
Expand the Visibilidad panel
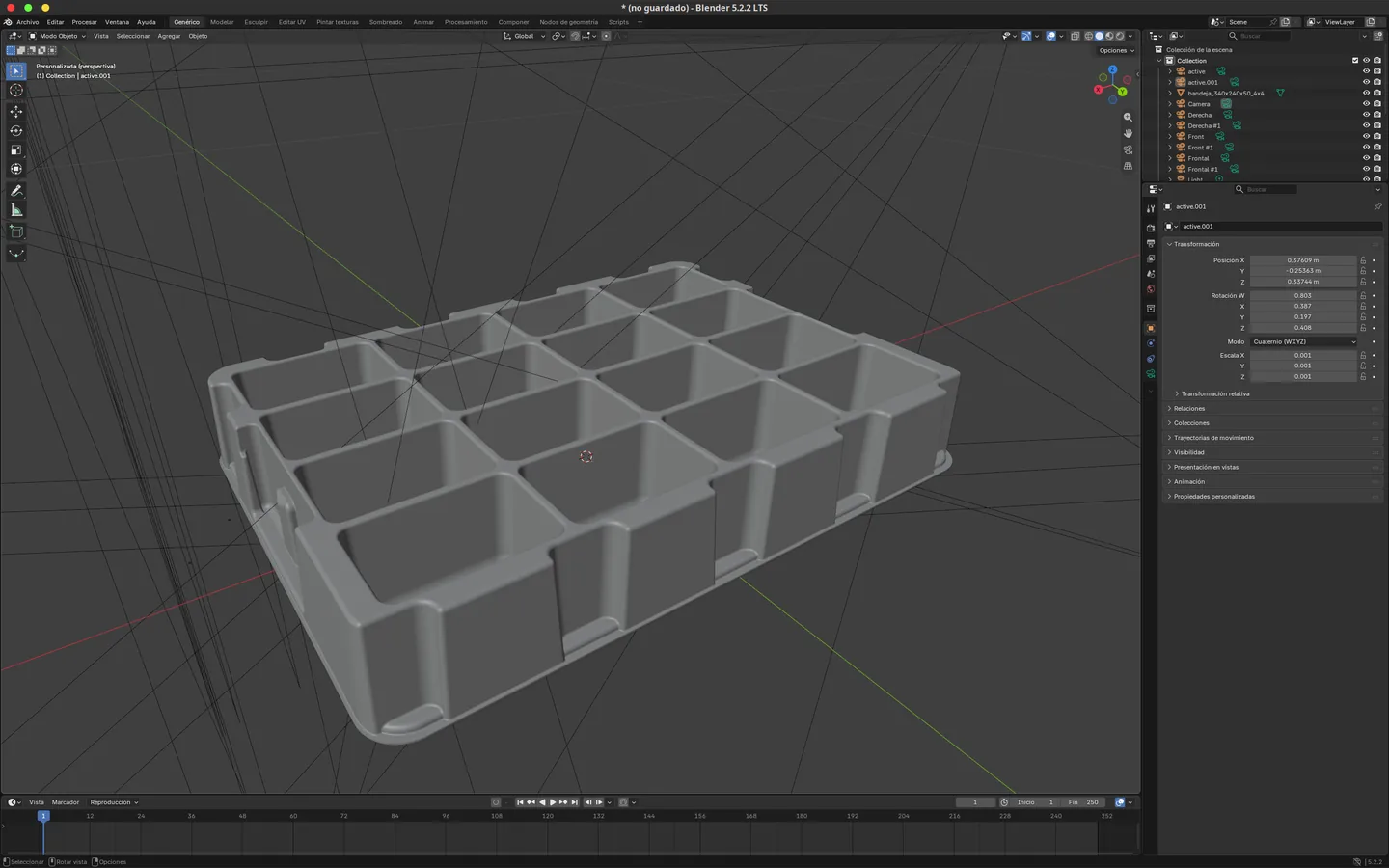tap(1188, 452)
